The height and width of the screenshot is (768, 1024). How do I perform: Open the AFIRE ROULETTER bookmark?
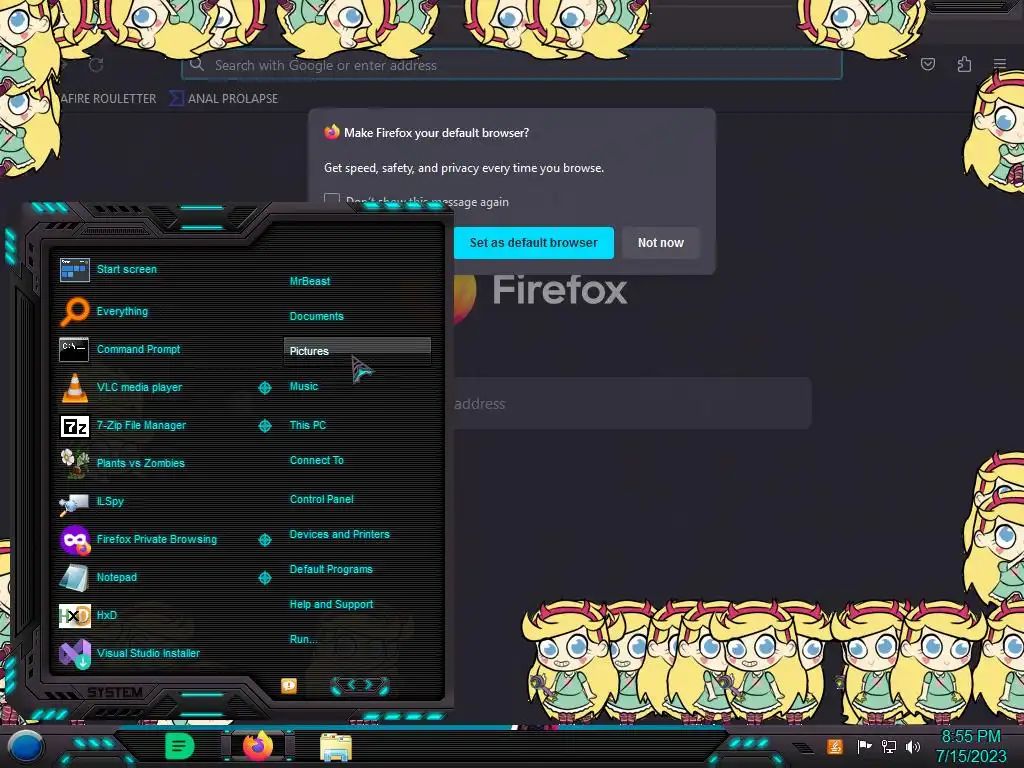coord(108,99)
